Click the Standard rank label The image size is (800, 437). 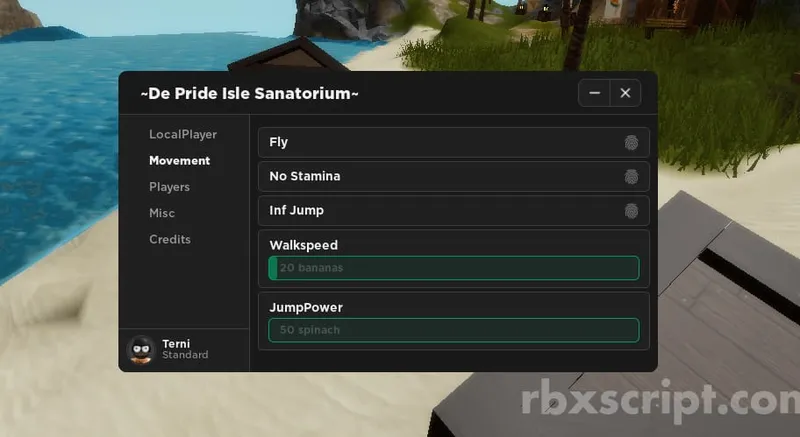185,355
